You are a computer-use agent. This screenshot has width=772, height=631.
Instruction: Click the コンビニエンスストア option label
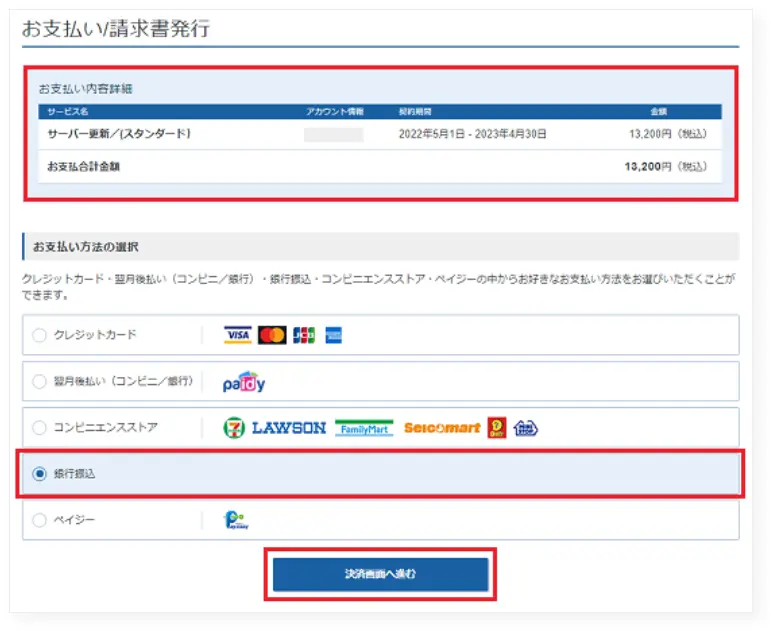tap(106, 427)
